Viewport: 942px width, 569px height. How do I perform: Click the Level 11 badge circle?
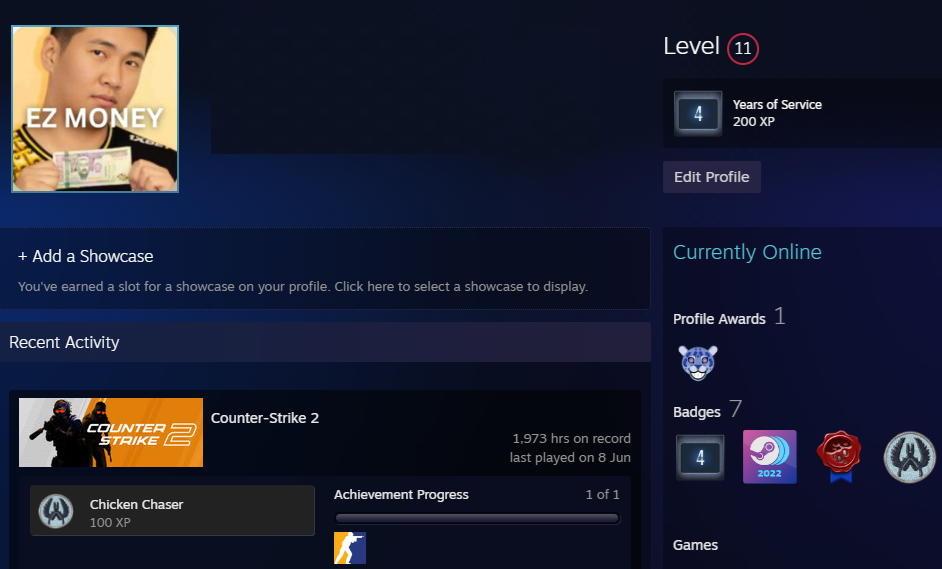click(x=743, y=49)
